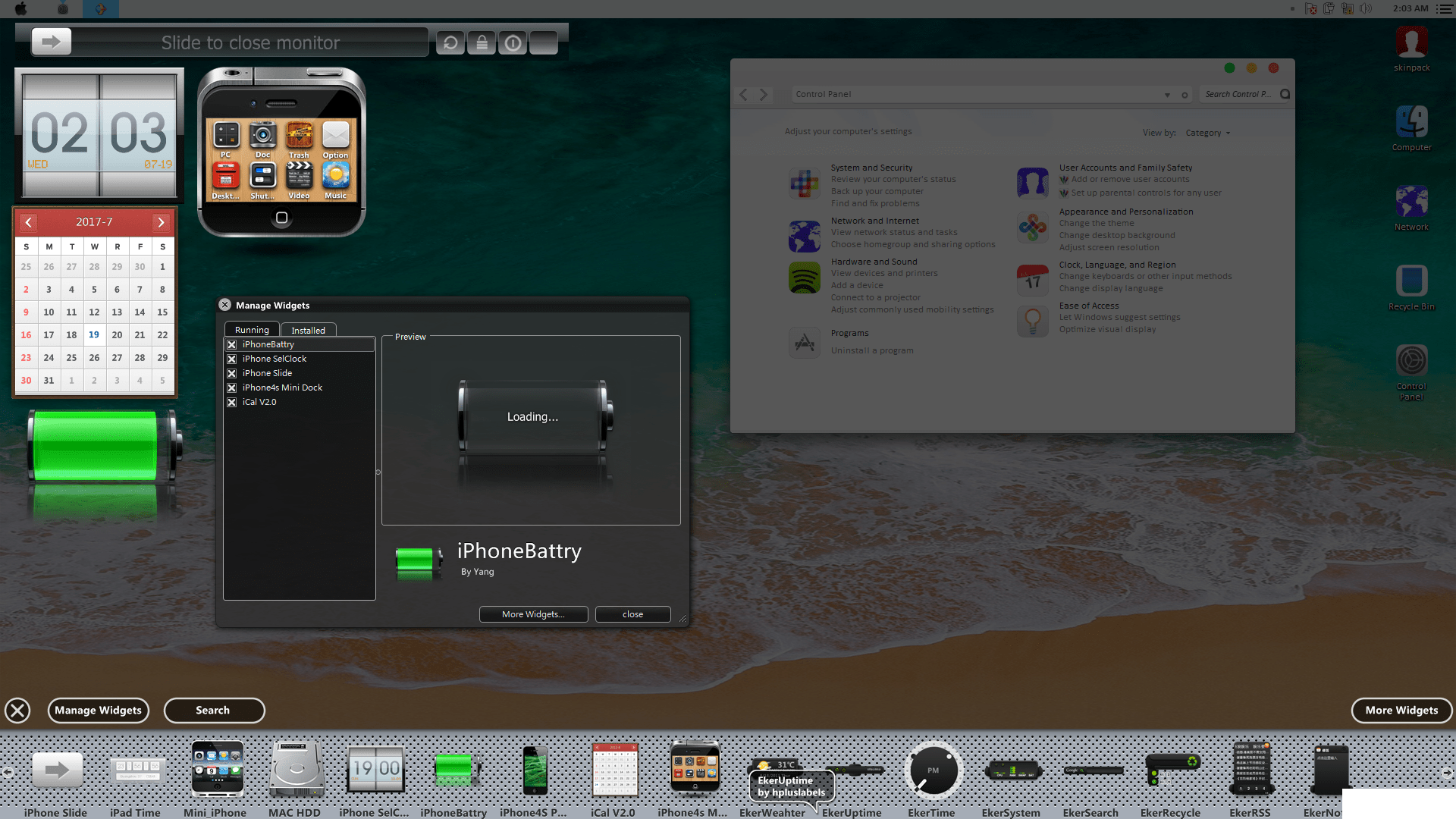Expand the Control Panel address bar dropdown
The width and height of the screenshot is (1456, 819).
click(1167, 95)
